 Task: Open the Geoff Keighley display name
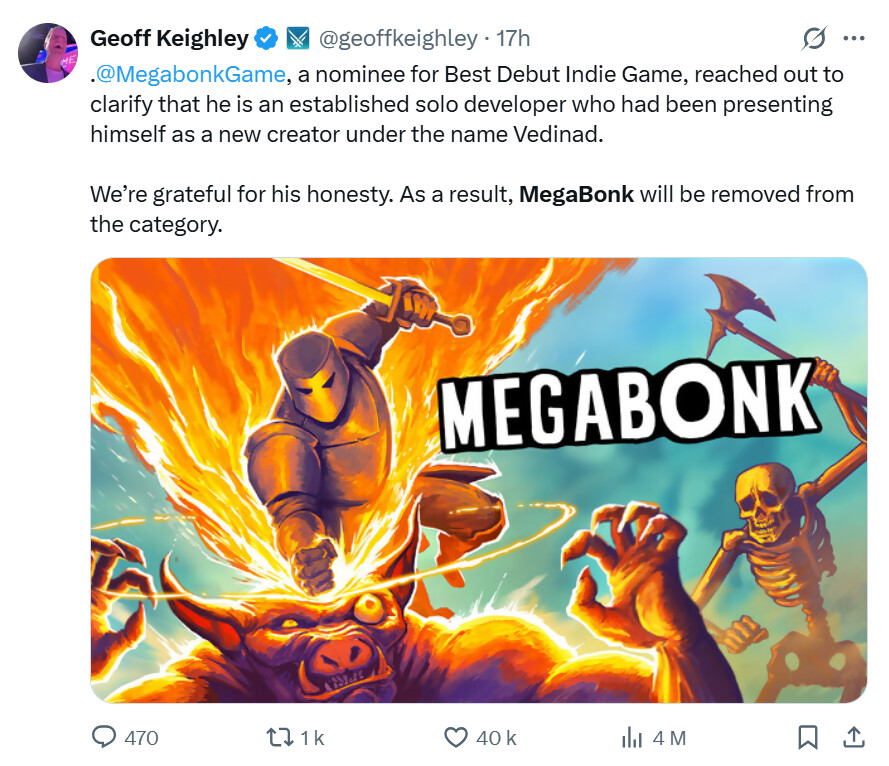(x=170, y=39)
